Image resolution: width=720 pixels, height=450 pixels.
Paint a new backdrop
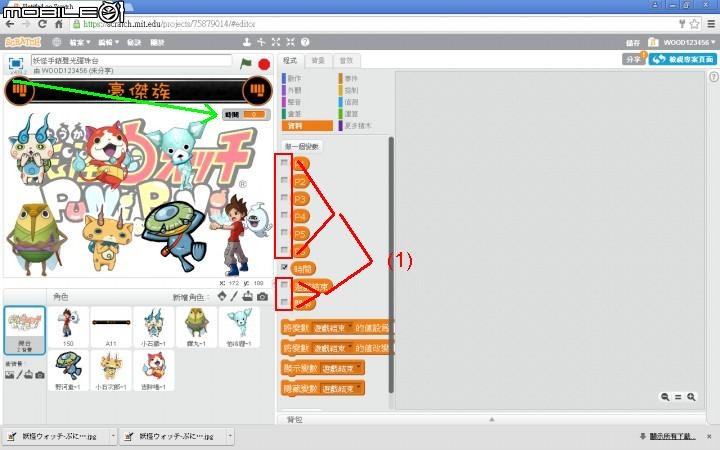[x=19, y=375]
